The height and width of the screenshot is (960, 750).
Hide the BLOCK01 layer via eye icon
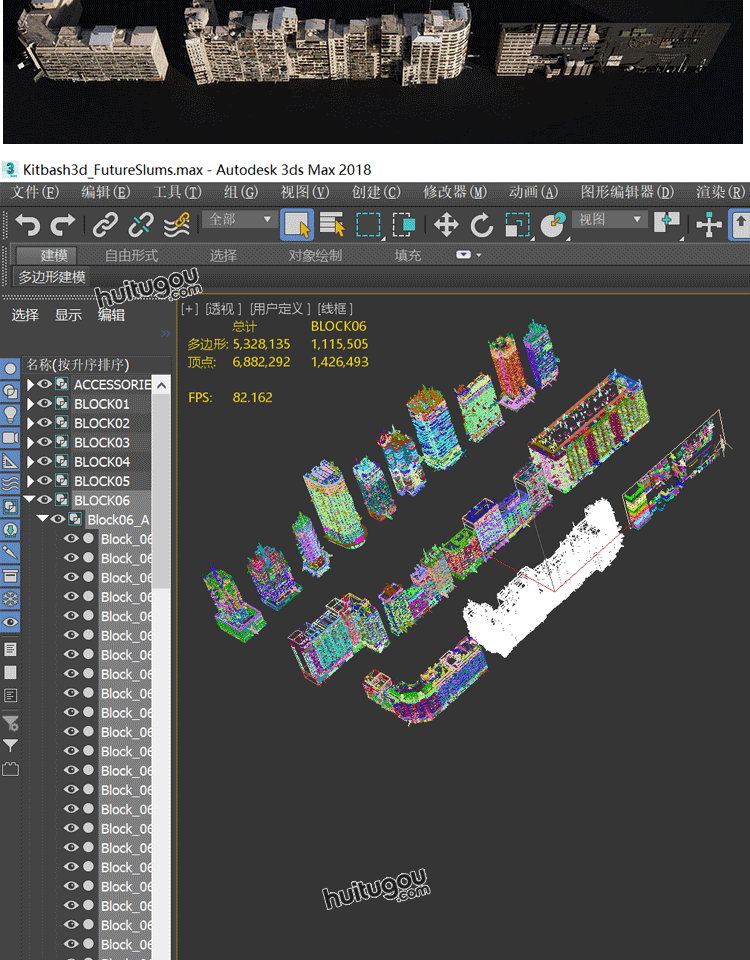[x=45, y=404]
